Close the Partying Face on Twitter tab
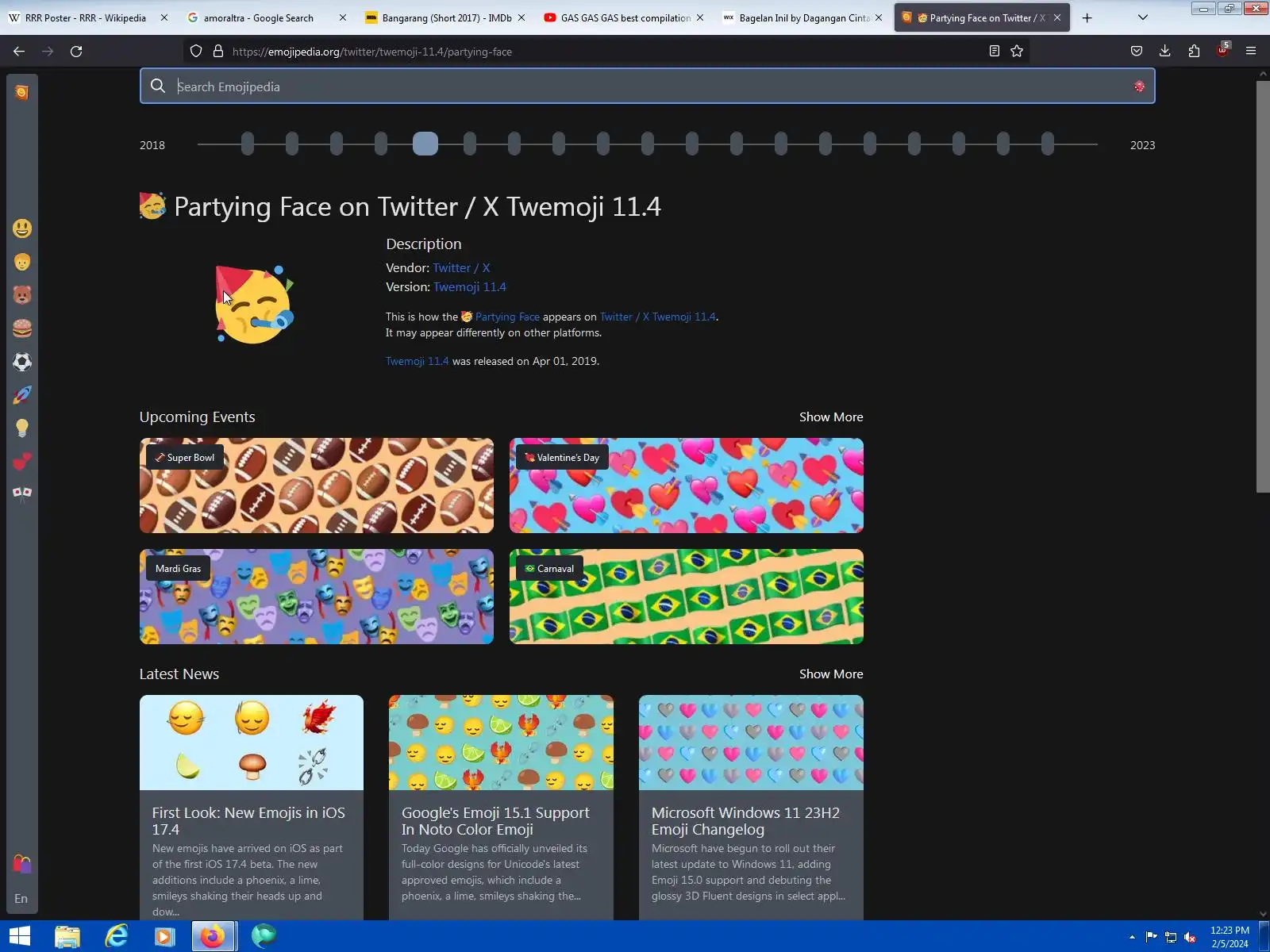 point(1057,17)
